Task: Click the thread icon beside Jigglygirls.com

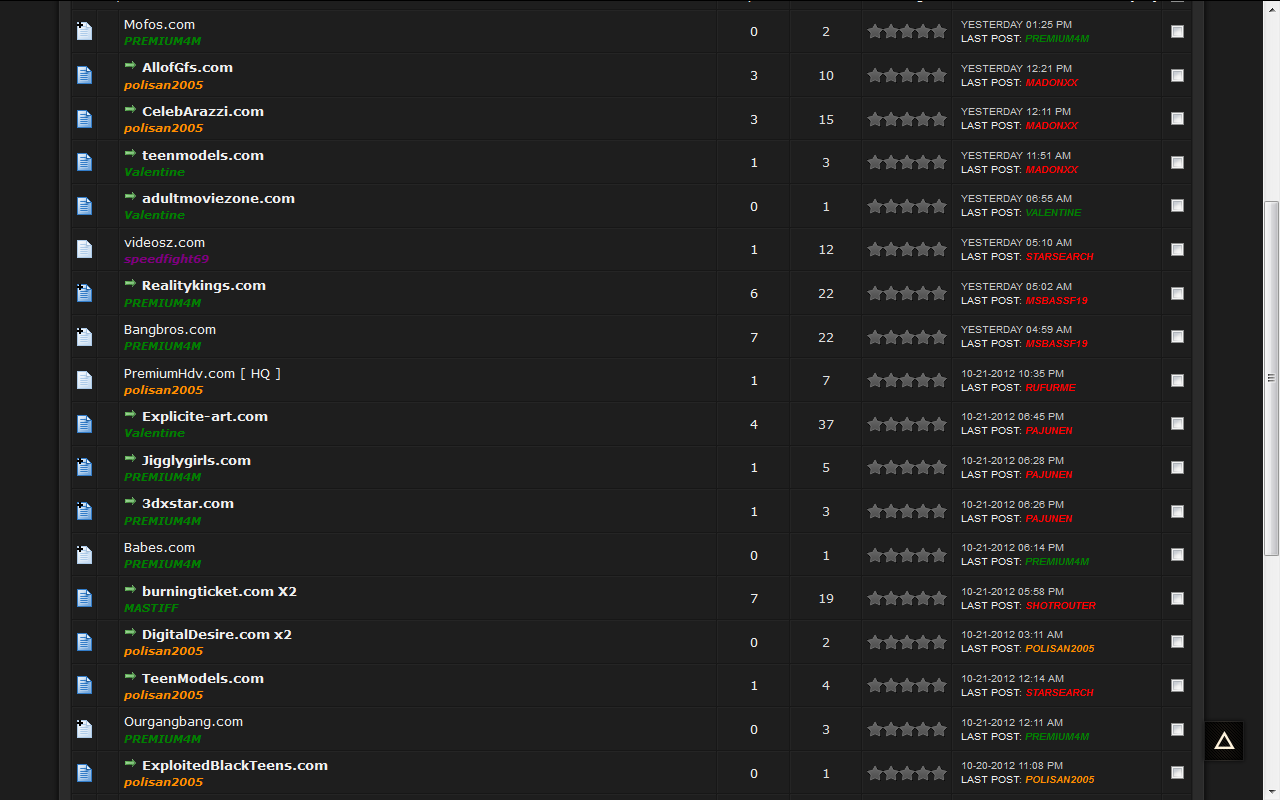Action: coord(84,467)
